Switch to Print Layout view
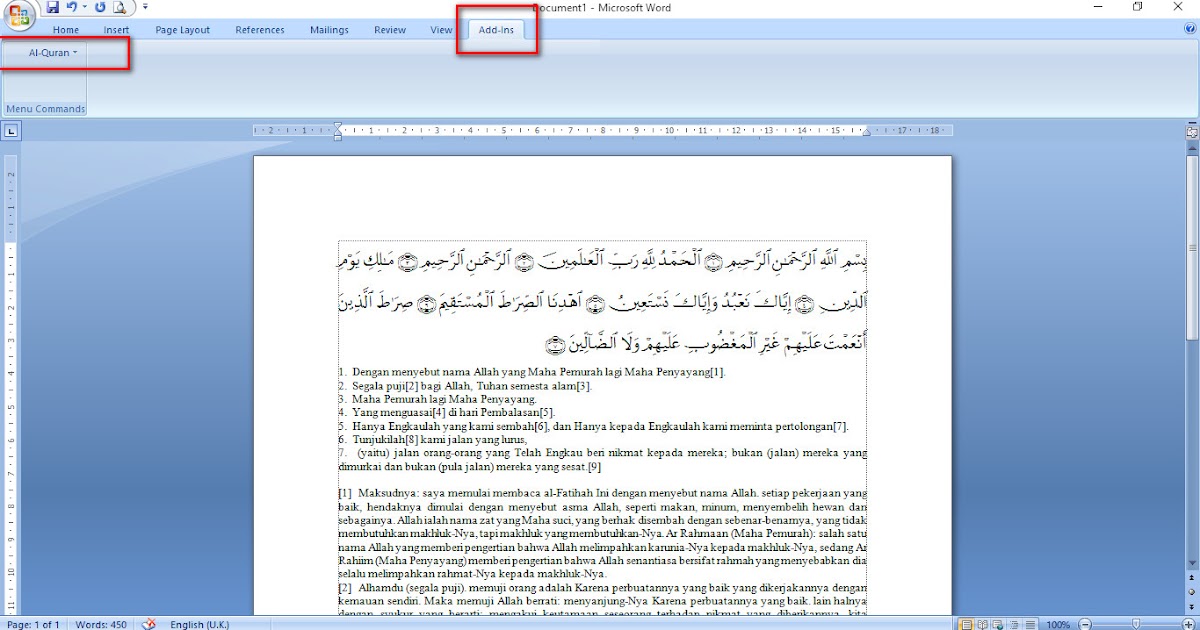The height and width of the screenshot is (630, 1200). click(x=966, y=624)
